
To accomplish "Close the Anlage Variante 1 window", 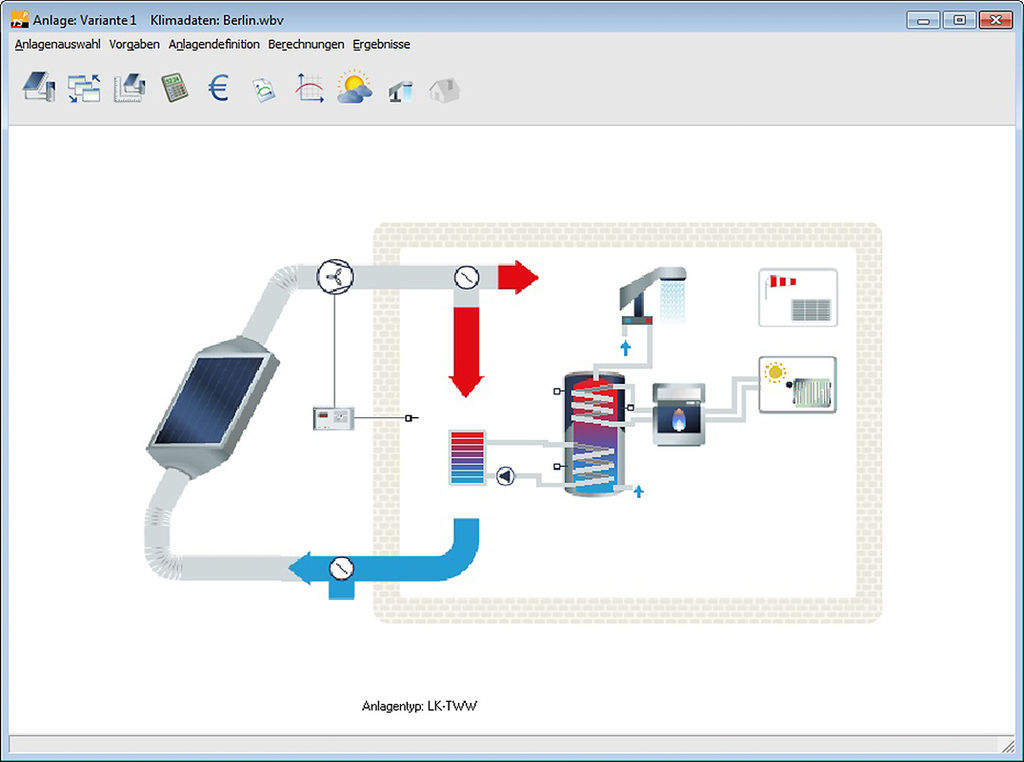I will pos(996,20).
